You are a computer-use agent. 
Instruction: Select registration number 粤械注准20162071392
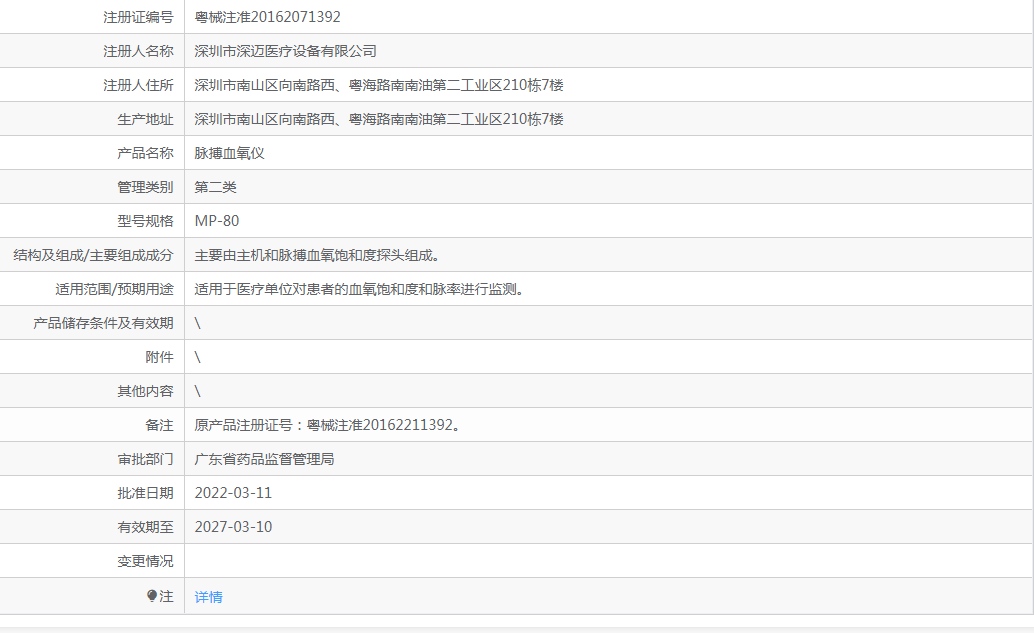pos(268,17)
